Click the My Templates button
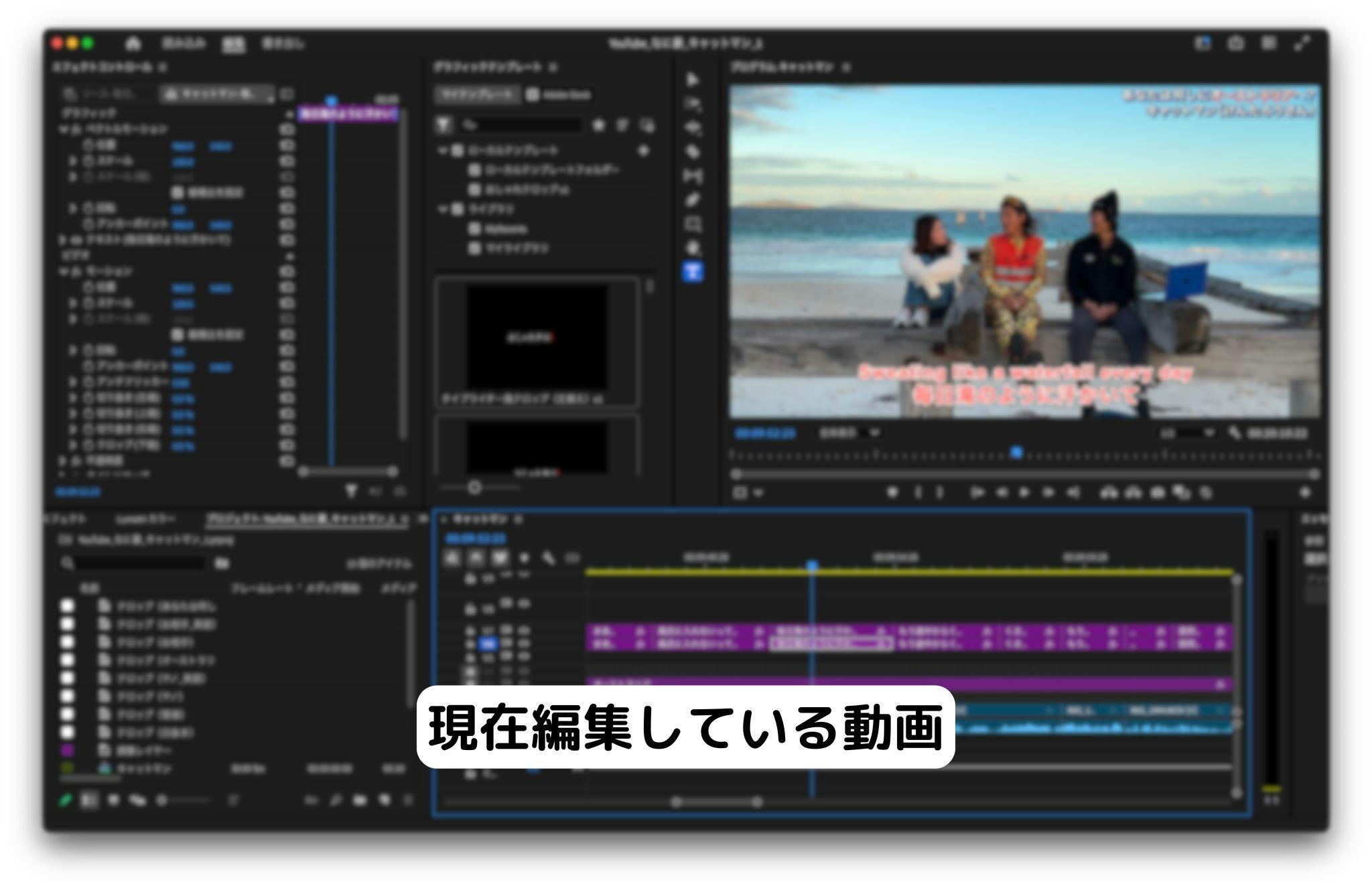 [477, 95]
